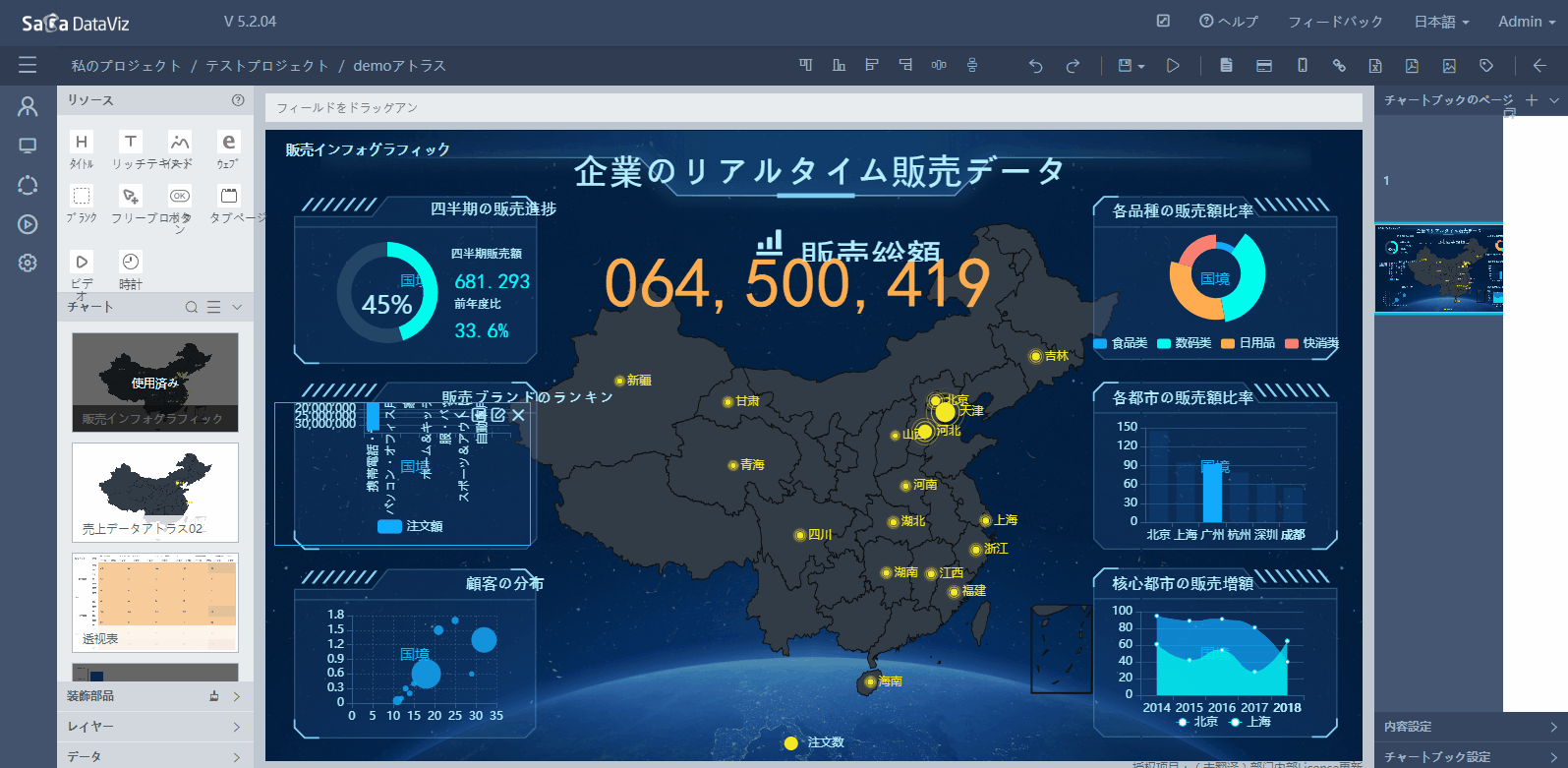Select 売上データアトラス02 chart thumbnail
Viewport: 1568px width, 768px height.
click(x=155, y=492)
